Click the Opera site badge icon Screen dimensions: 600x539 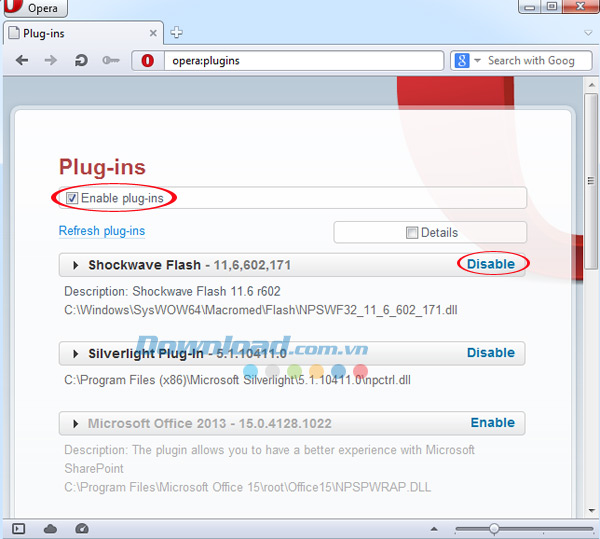point(148,60)
